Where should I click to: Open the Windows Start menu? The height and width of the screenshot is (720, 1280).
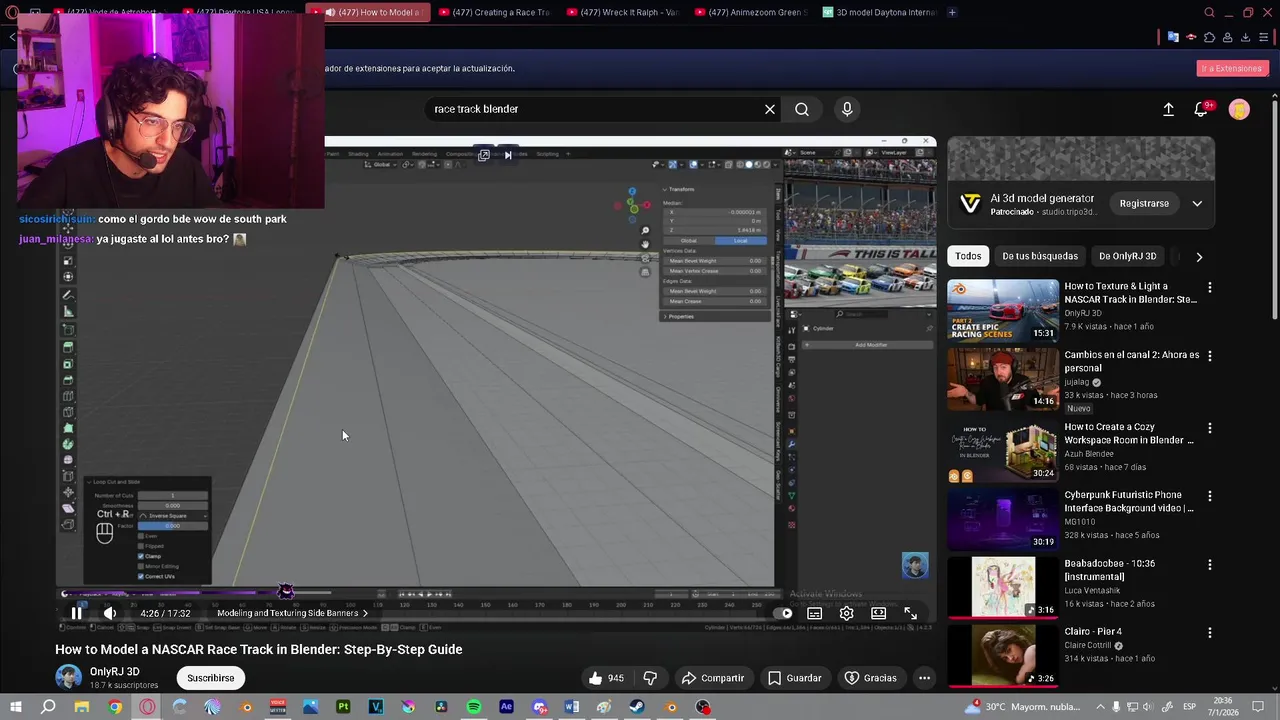tap(14, 707)
